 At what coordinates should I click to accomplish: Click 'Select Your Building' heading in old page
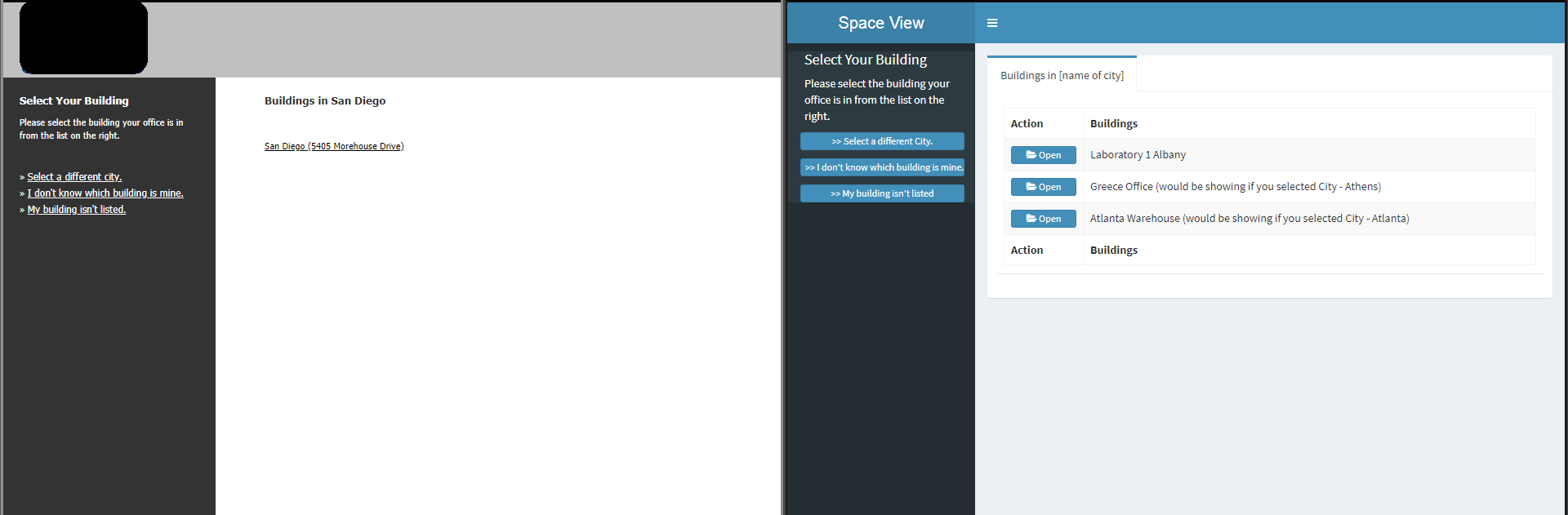74,100
